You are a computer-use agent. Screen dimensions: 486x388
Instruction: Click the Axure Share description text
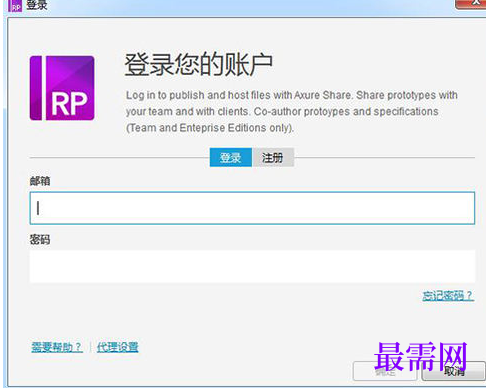(x=292, y=111)
